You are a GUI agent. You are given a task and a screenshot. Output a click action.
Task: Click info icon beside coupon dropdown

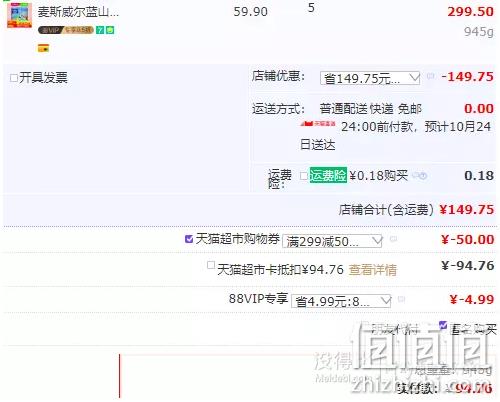tap(393, 239)
